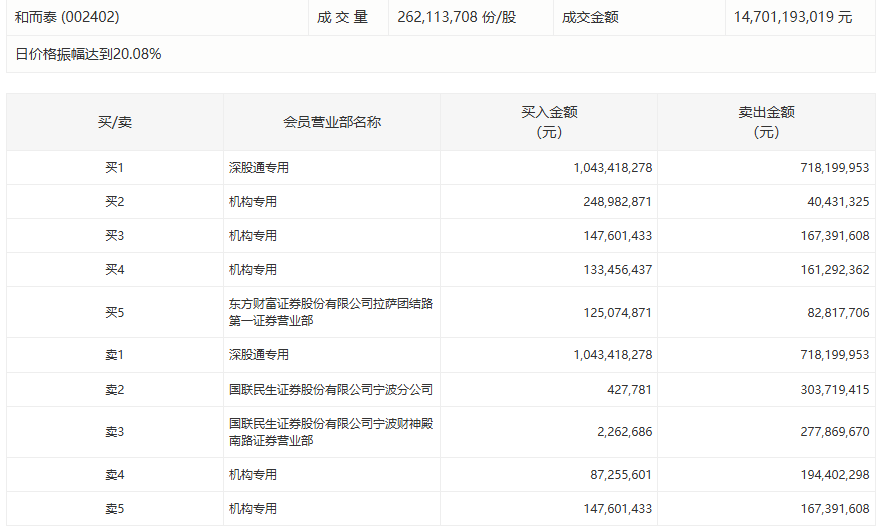Click buy amount 2,262,686

pos(624,432)
